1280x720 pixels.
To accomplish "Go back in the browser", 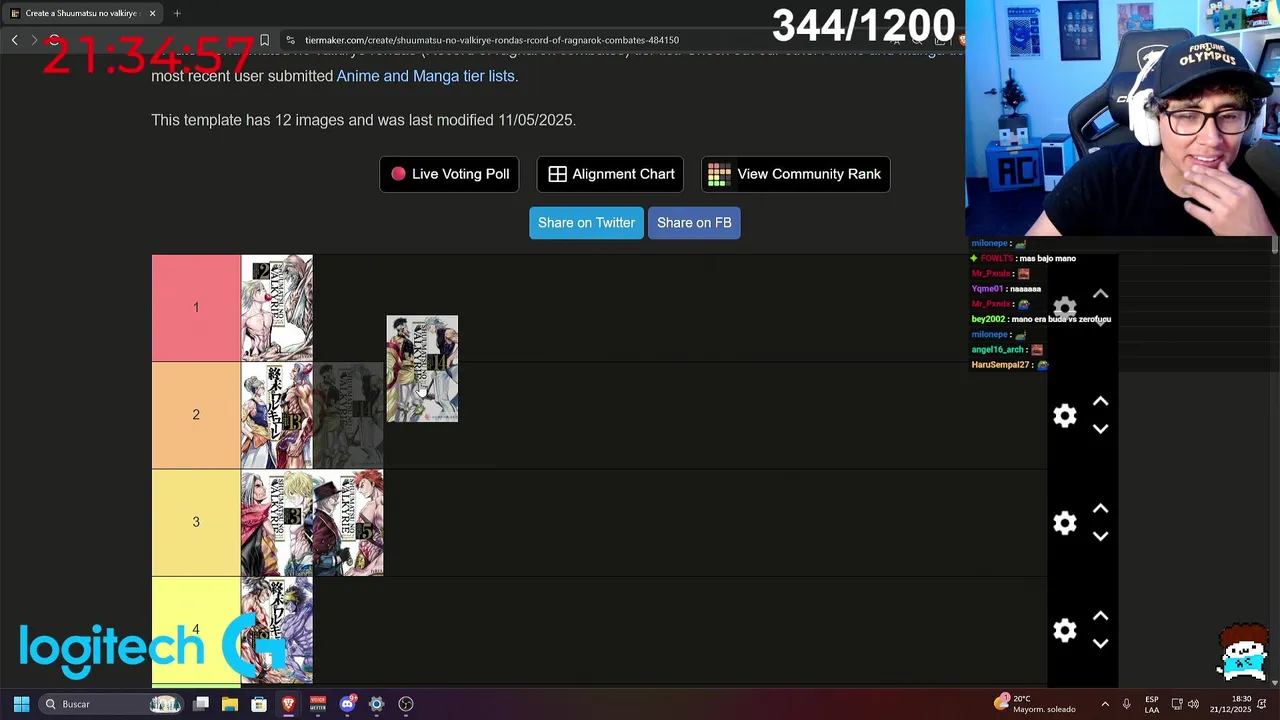I will pos(14,40).
